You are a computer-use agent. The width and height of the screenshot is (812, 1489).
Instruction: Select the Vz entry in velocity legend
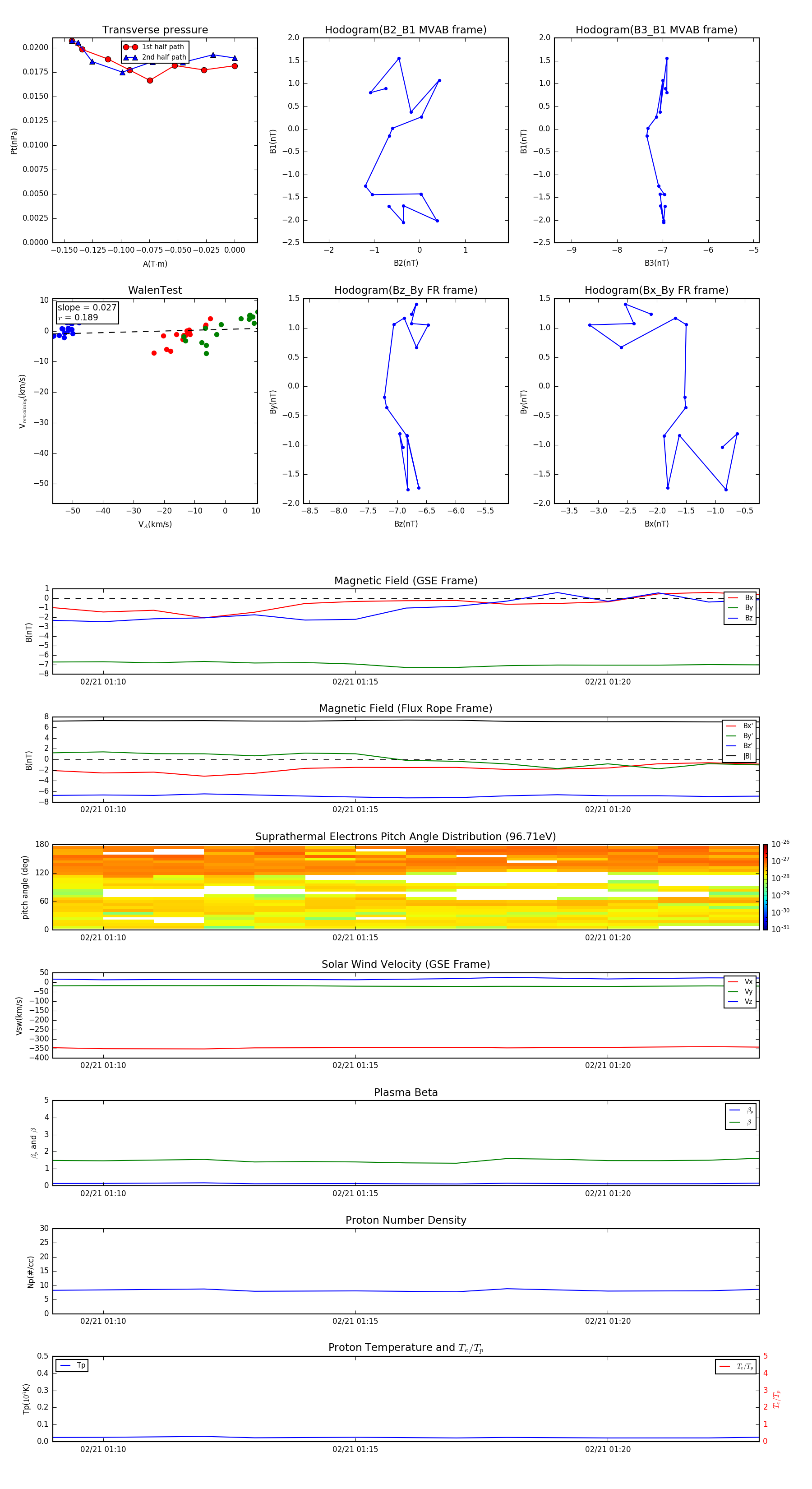pyautogui.click(x=740, y=1002)
